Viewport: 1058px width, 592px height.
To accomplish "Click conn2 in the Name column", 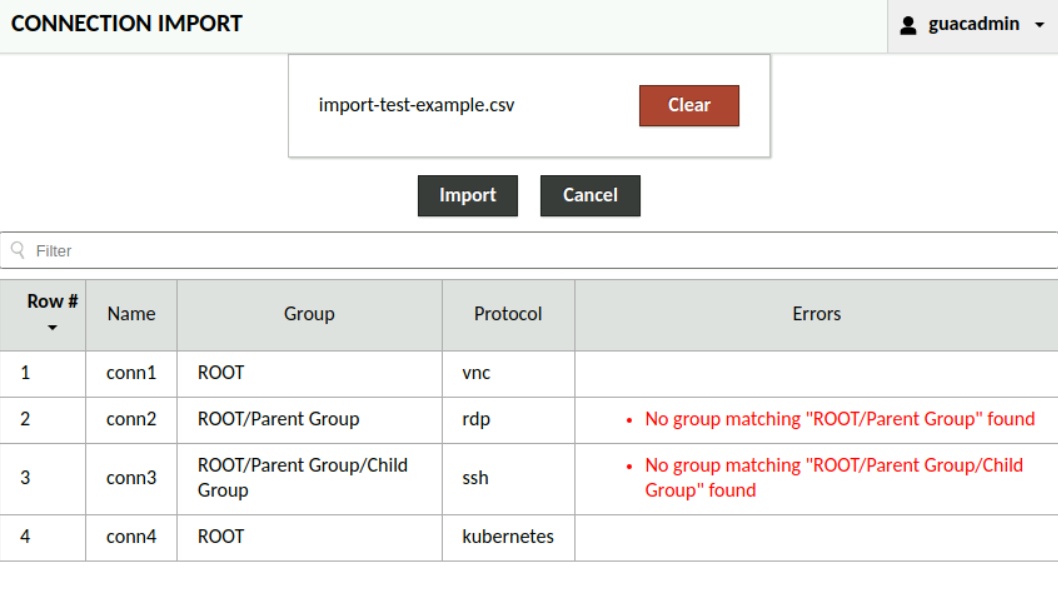I will (x=131, y=419).
